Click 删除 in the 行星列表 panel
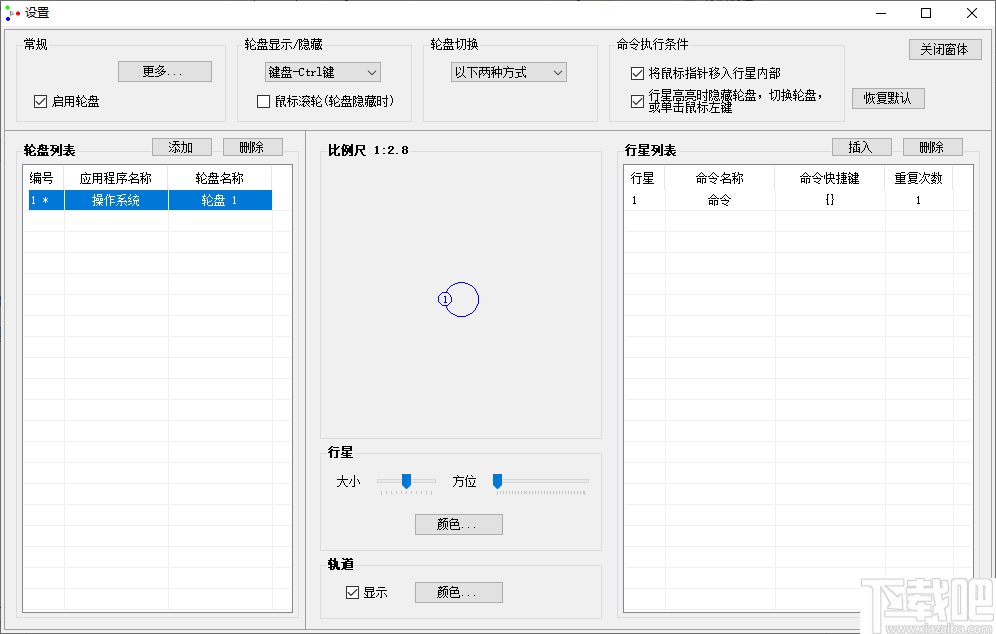Viewport: 996px width, 634px height. pos(931,146)
